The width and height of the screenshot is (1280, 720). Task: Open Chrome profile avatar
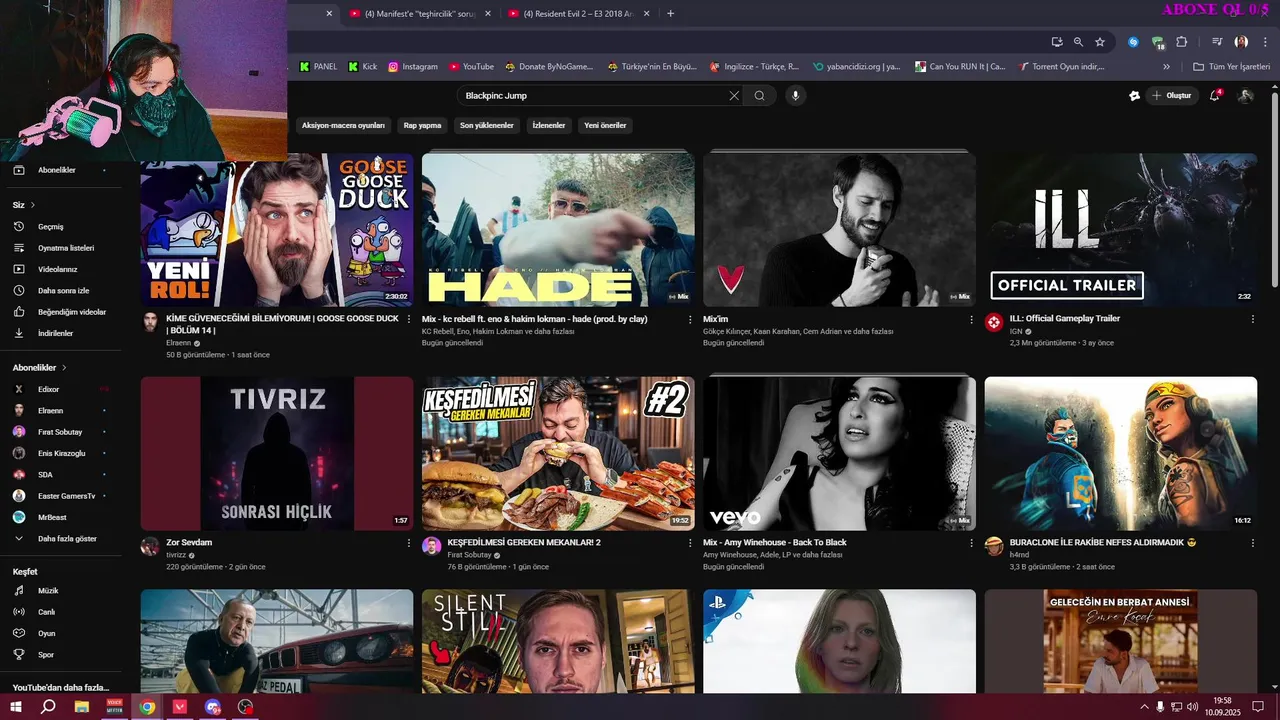1241,42
